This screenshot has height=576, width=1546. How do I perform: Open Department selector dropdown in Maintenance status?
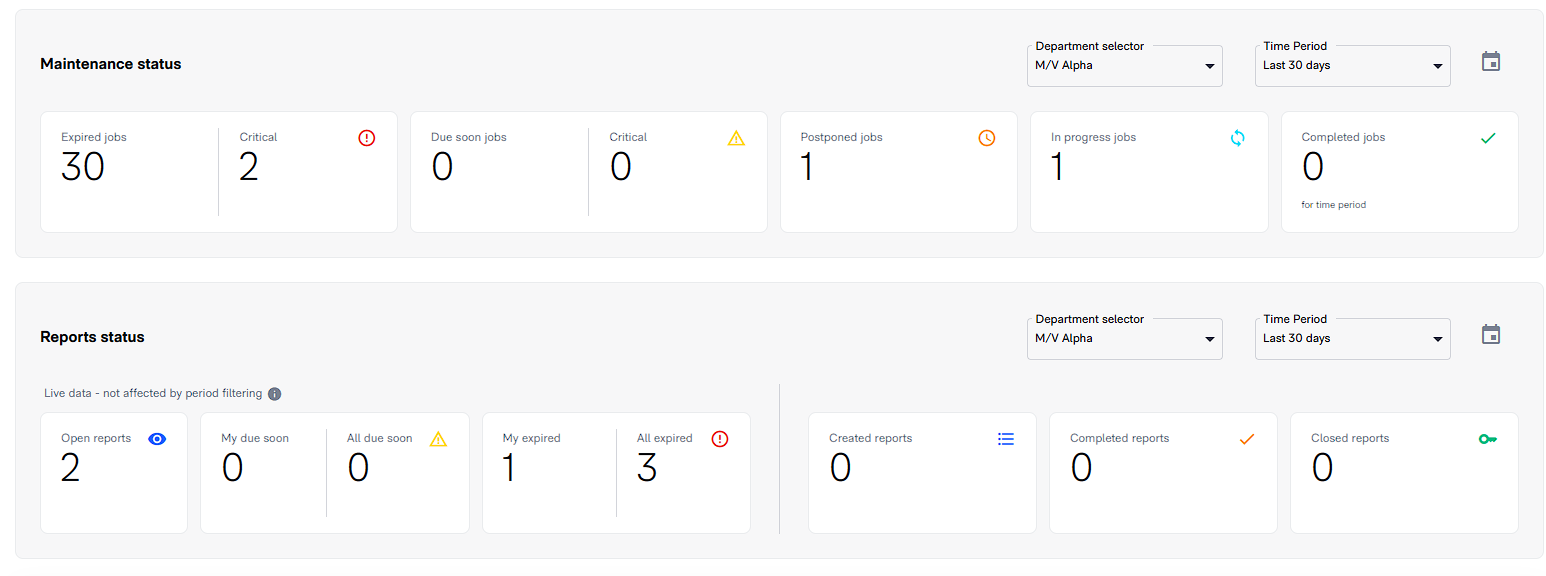click(x=1124, y=66)
